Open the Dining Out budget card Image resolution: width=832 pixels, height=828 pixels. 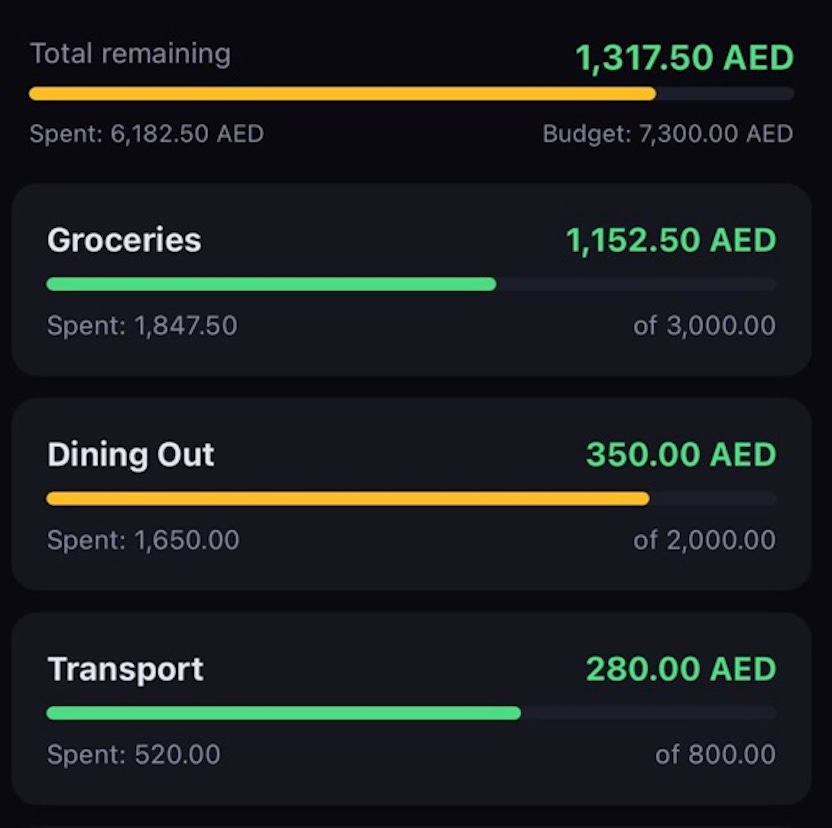(411, 494)
